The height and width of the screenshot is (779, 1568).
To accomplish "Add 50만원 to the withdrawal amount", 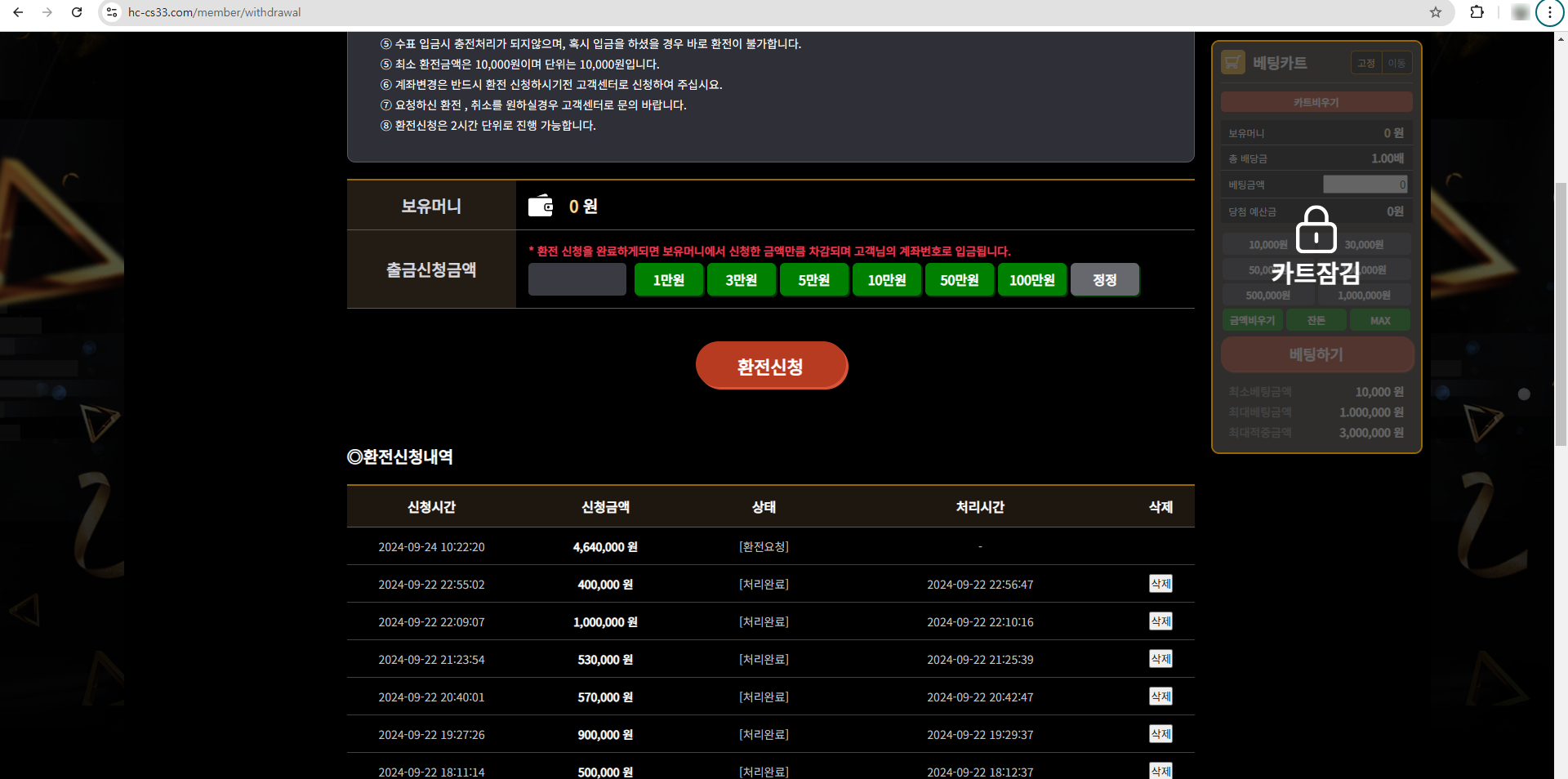I will pyautogui.click(x=960, y=280).
